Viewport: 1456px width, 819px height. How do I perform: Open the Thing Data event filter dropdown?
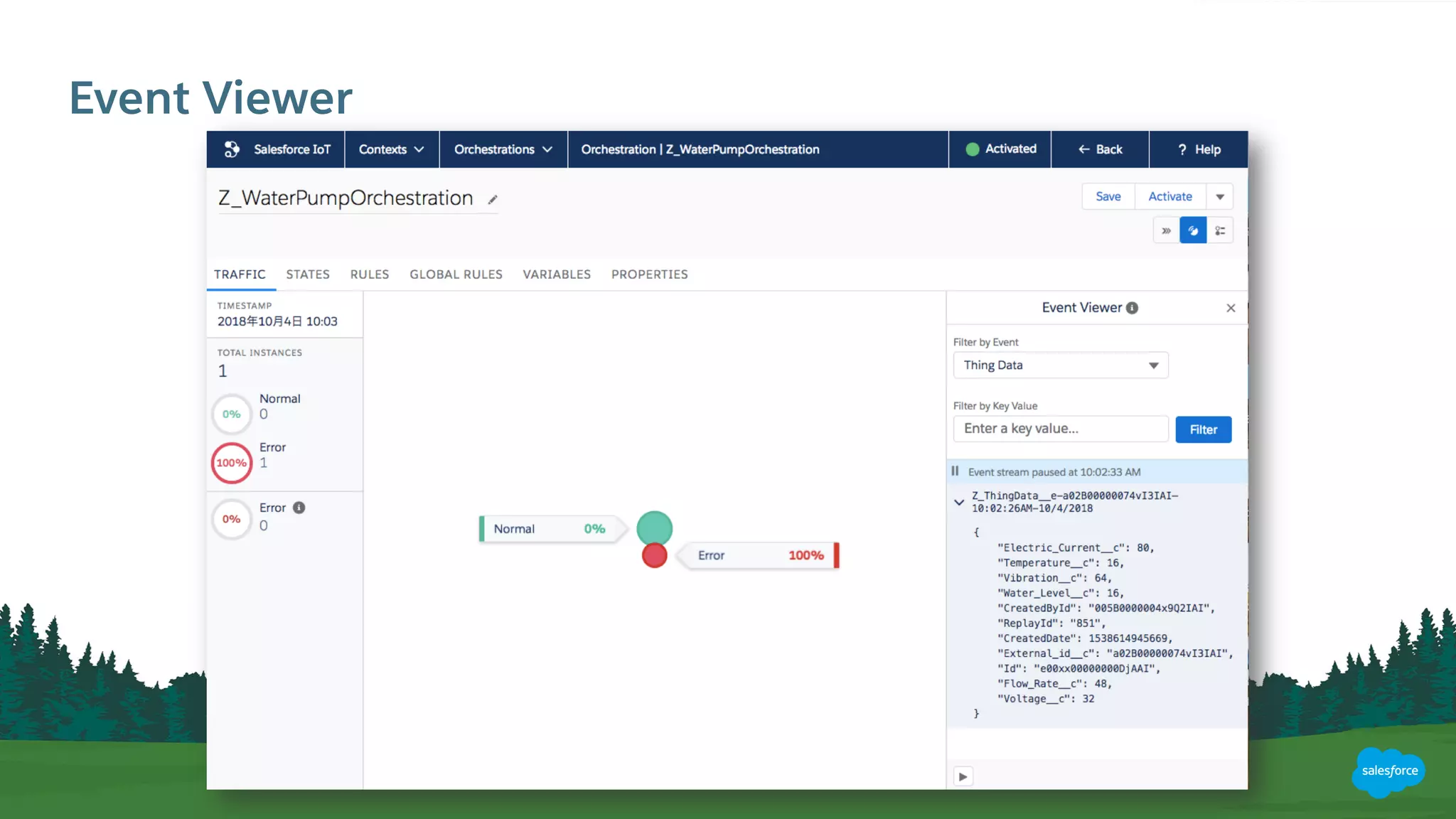click(1060, 365)
